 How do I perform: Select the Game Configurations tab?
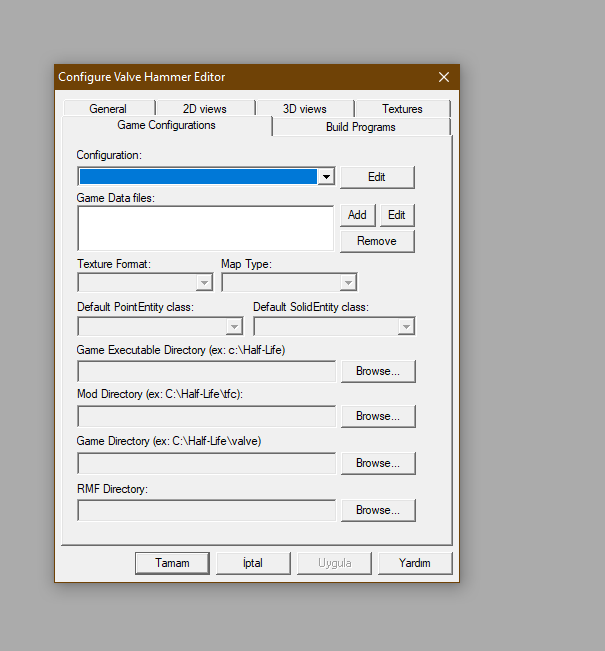(x=167, y=125)
